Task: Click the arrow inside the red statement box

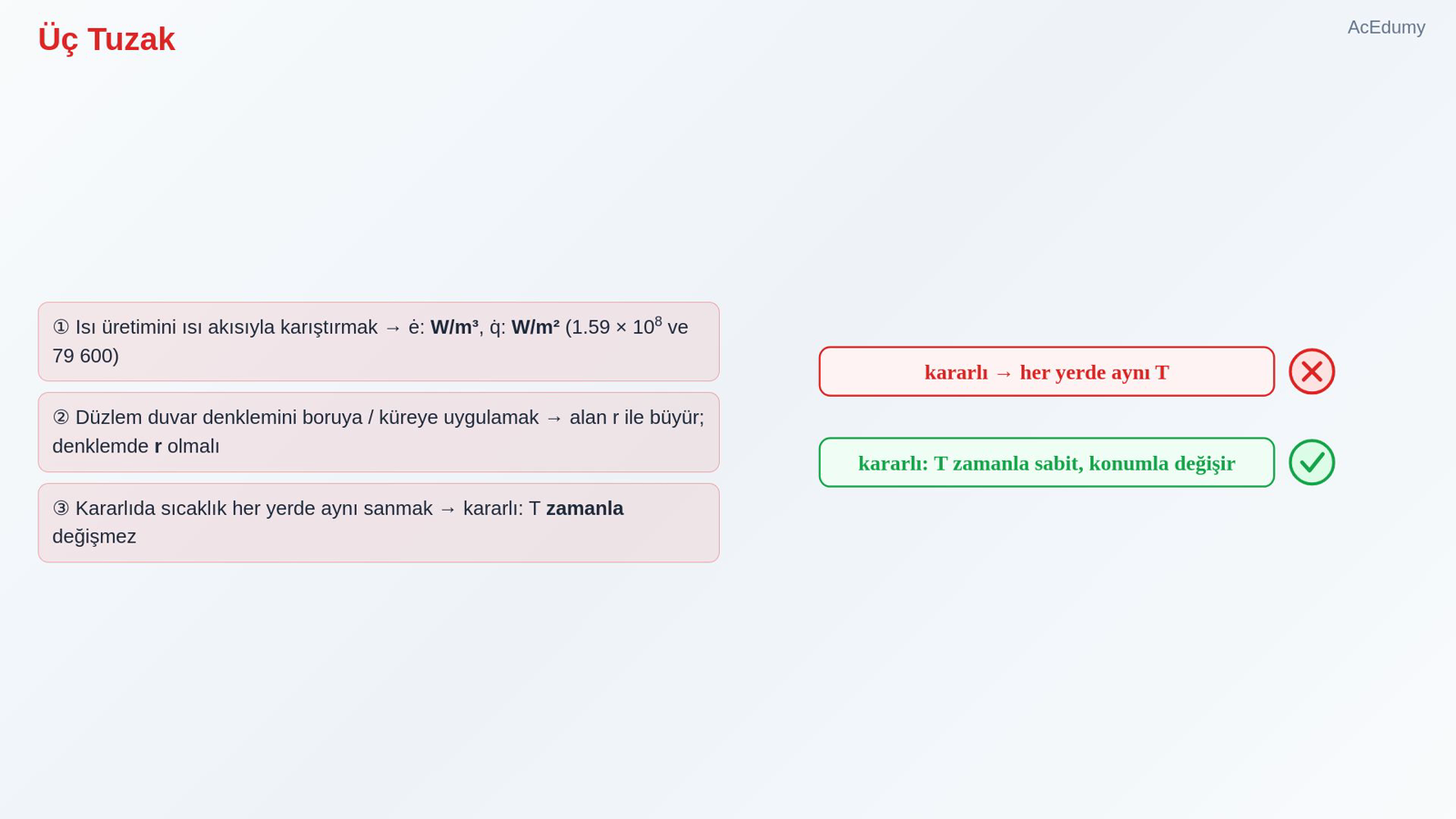Action: pos(1004,373)
